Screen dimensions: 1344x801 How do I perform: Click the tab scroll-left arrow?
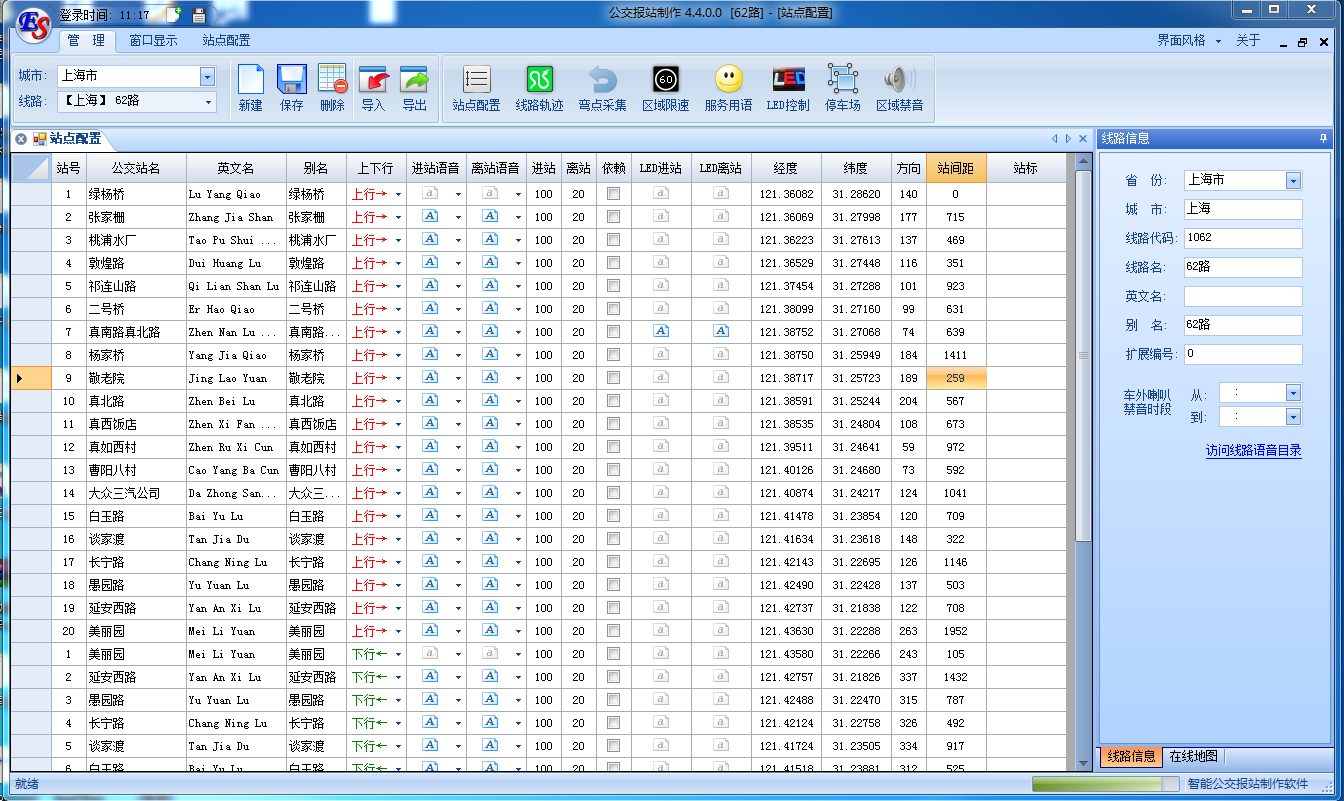(1054, 139)
